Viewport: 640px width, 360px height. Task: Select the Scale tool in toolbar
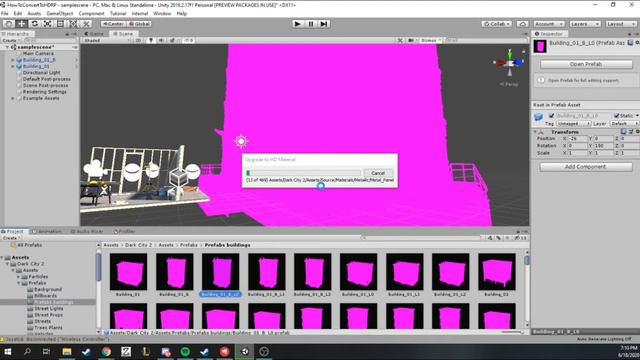click(x=47, y=24)
